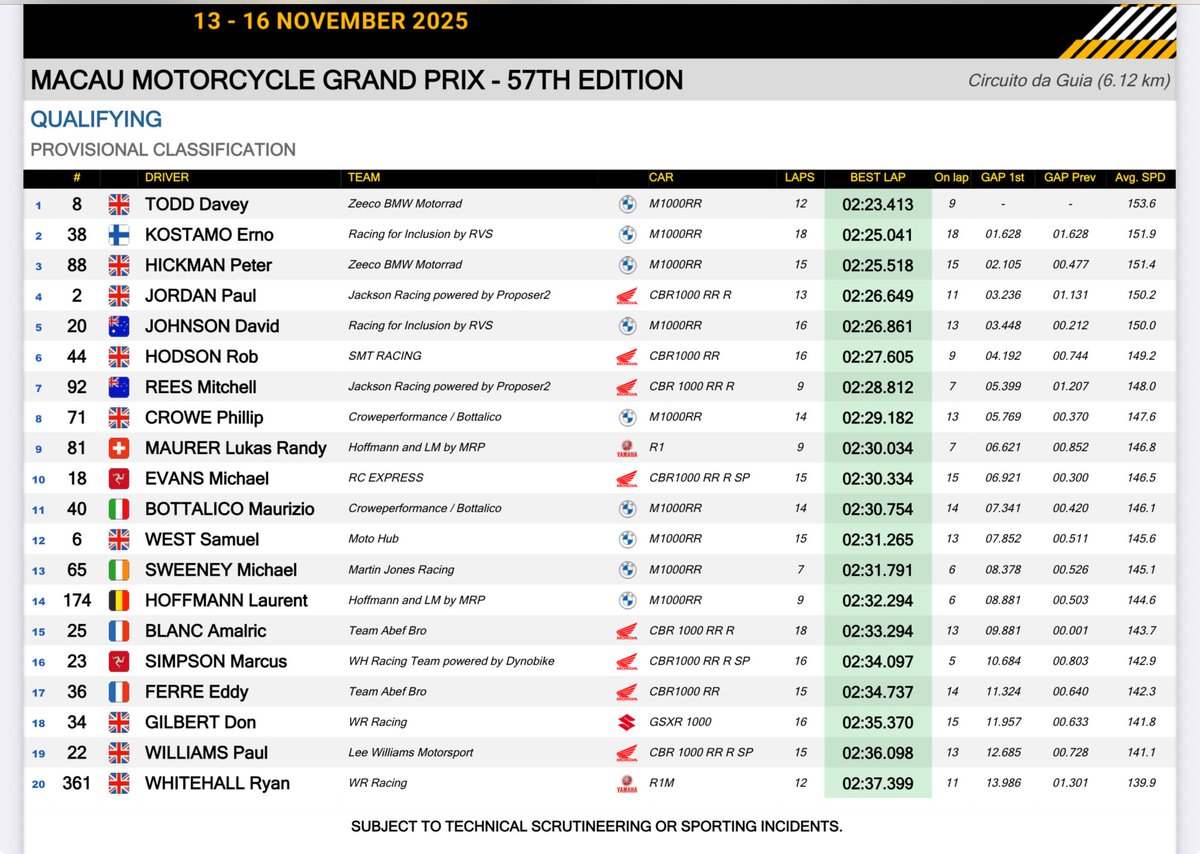Click the Finnish flag next to Kostamo Erno
1200x854 pixels.
coord(117,234)
